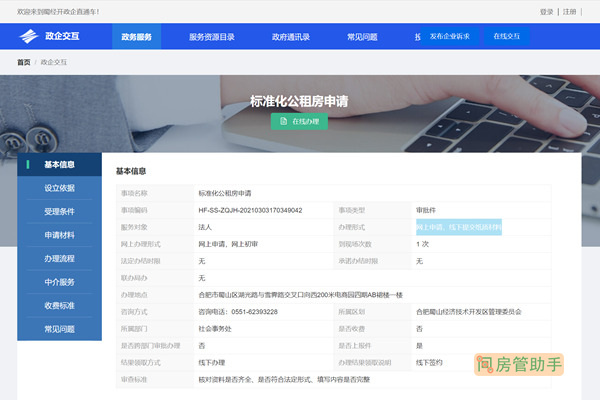Select 常见问题 in the sidebar
This screenshot has width=600, height=400.
click(x=59, y=329)
